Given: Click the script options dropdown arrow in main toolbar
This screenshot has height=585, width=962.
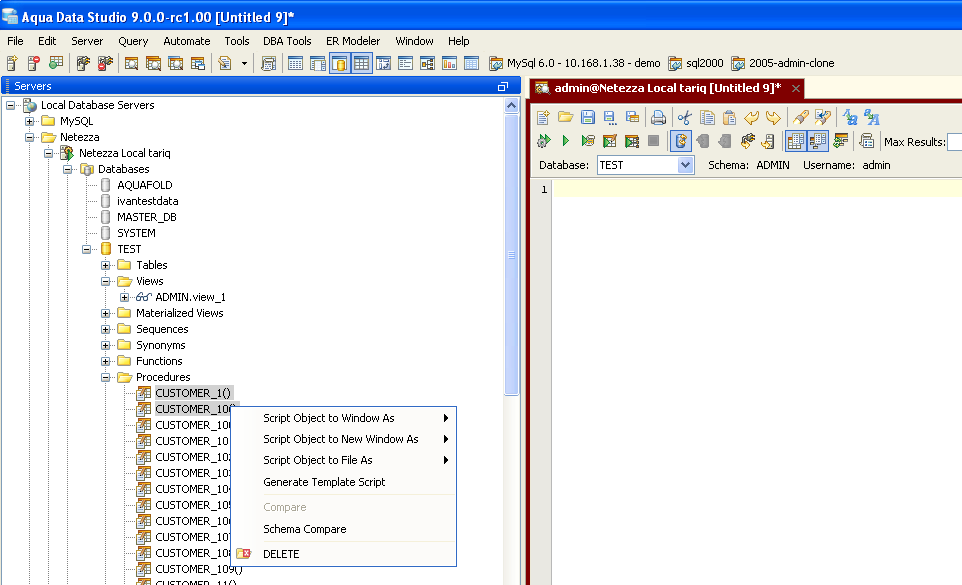Looking at the screenshot, I should click(x=244, y=63).
